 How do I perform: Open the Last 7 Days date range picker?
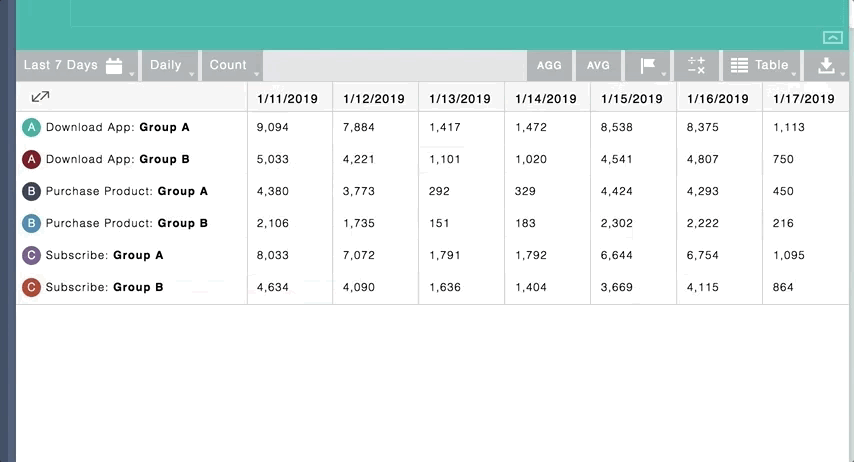click(77, 65)
